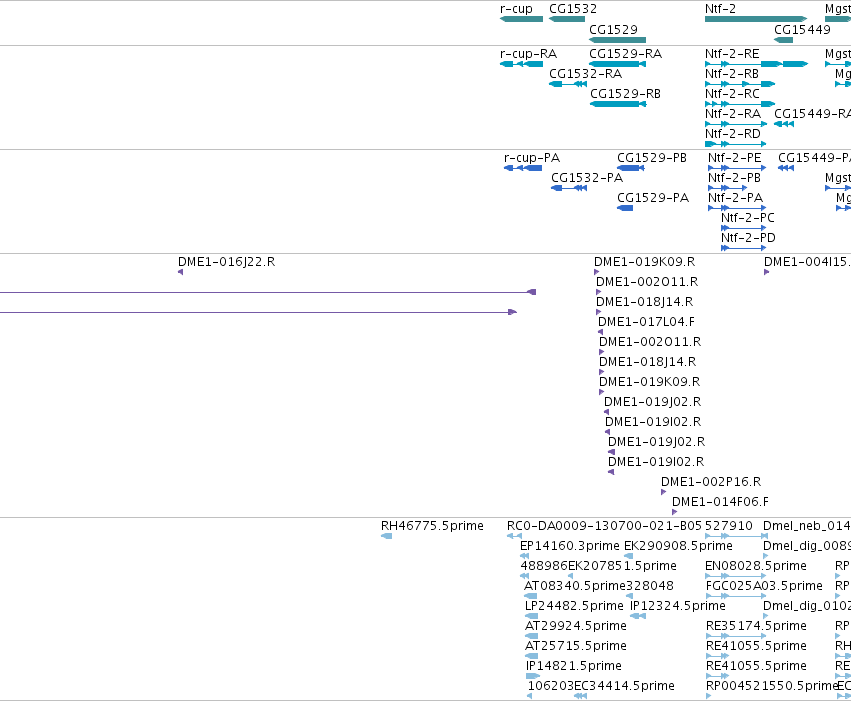Open the FGC025A03.5prime EST
This screenshot has width=851, height=701.
coord(737,597)
